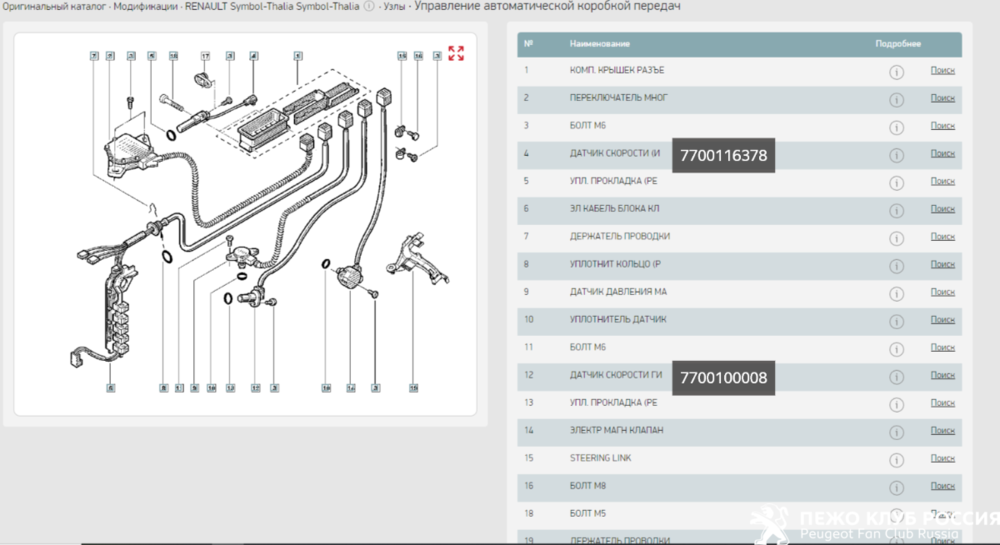Image resolution: width=1000 pixels, height=545 pixels.
Task: Click Поиск link for row 3 БОЛТ М6
Action: tap(942, 126)
